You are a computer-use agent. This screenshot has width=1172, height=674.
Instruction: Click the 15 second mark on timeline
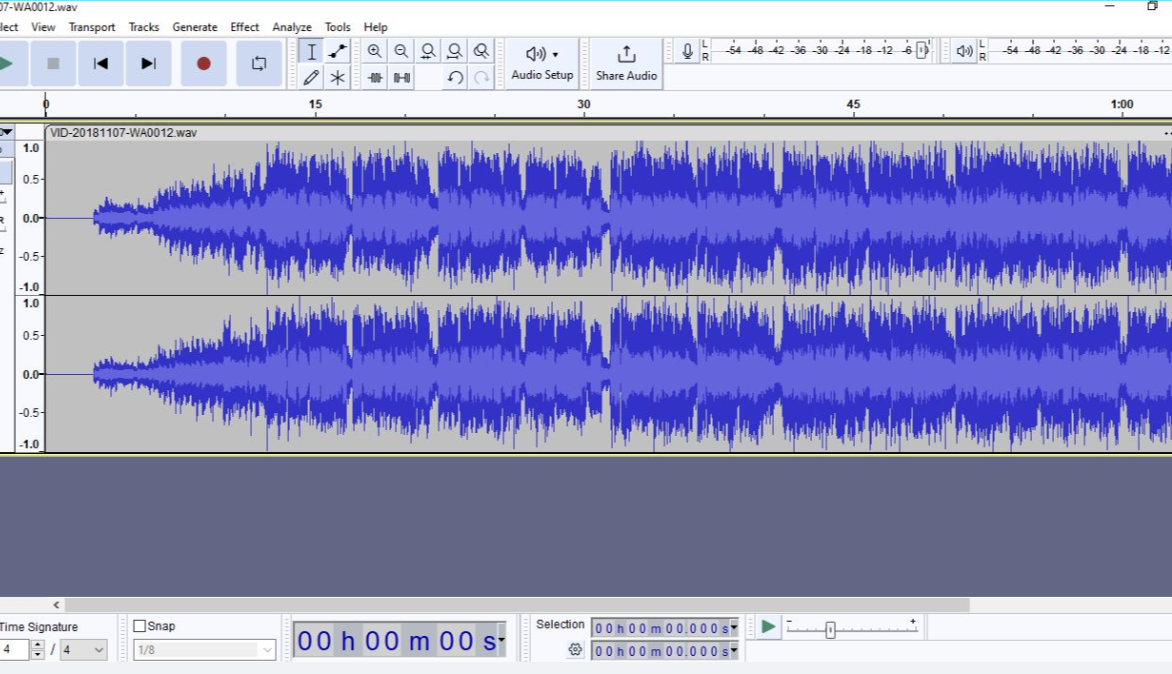coord(315,105)
